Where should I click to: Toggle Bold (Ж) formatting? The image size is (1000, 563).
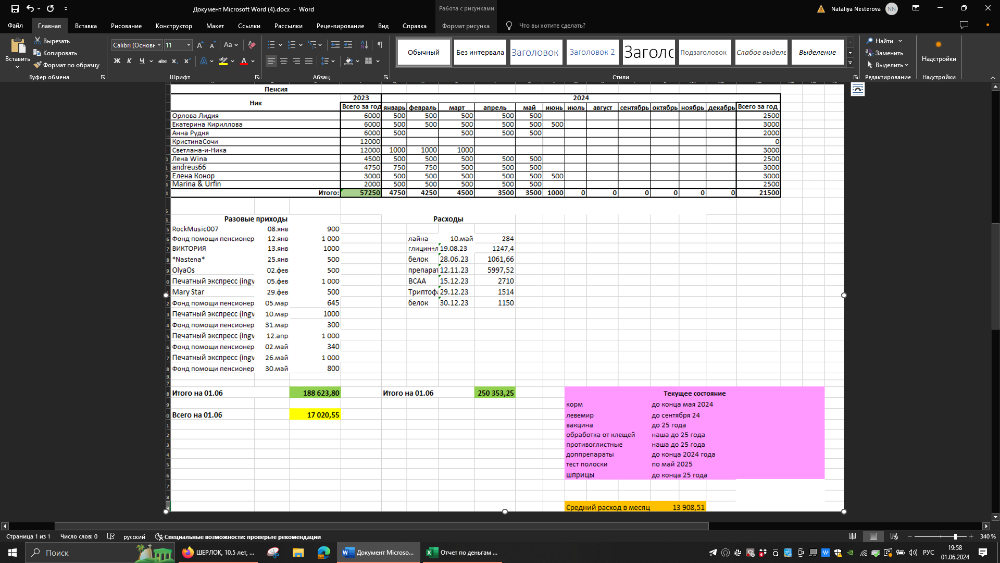coord(117,62)
